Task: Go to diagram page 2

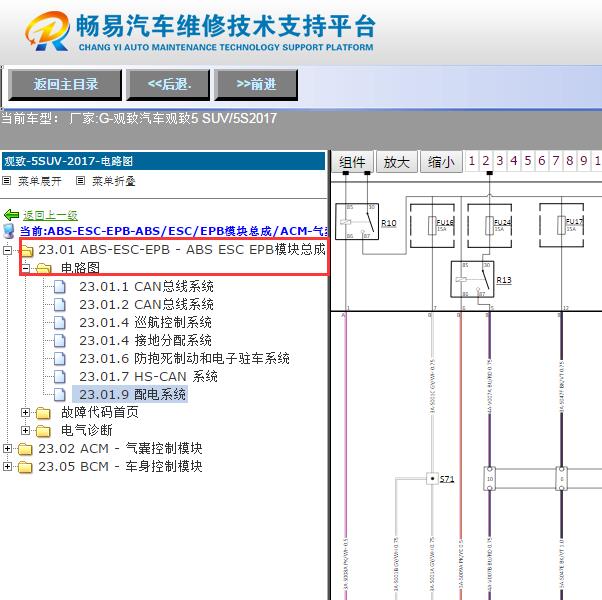Action: pyautogui.click(x=486, y=160)
